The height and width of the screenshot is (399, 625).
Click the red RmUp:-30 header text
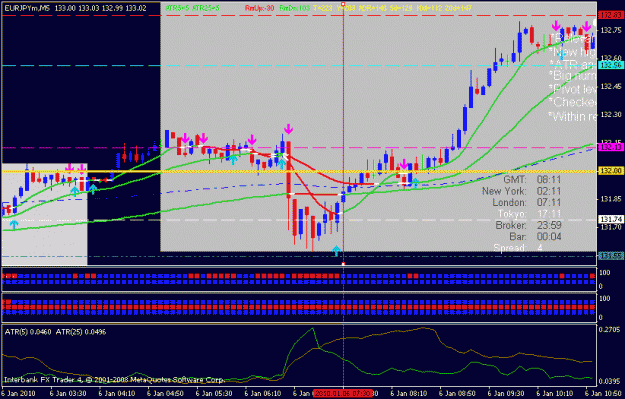259,8
